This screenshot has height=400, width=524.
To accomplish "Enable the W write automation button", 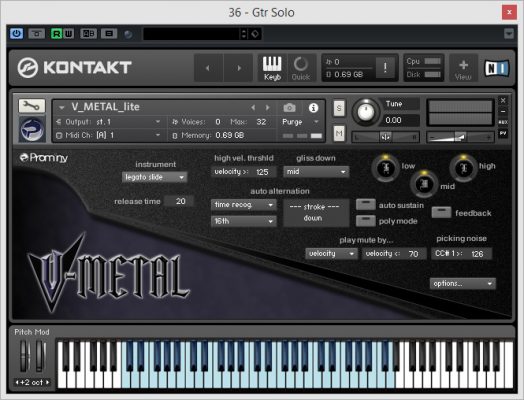I will click(68, 34).
